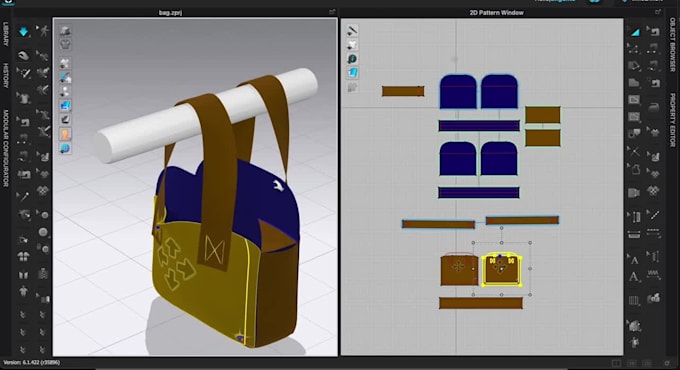Image resolution: width=680 pixels, height=370 pixels.
Task: Open the OBJECT BROWSER side tab
Action: click(673, 44)
